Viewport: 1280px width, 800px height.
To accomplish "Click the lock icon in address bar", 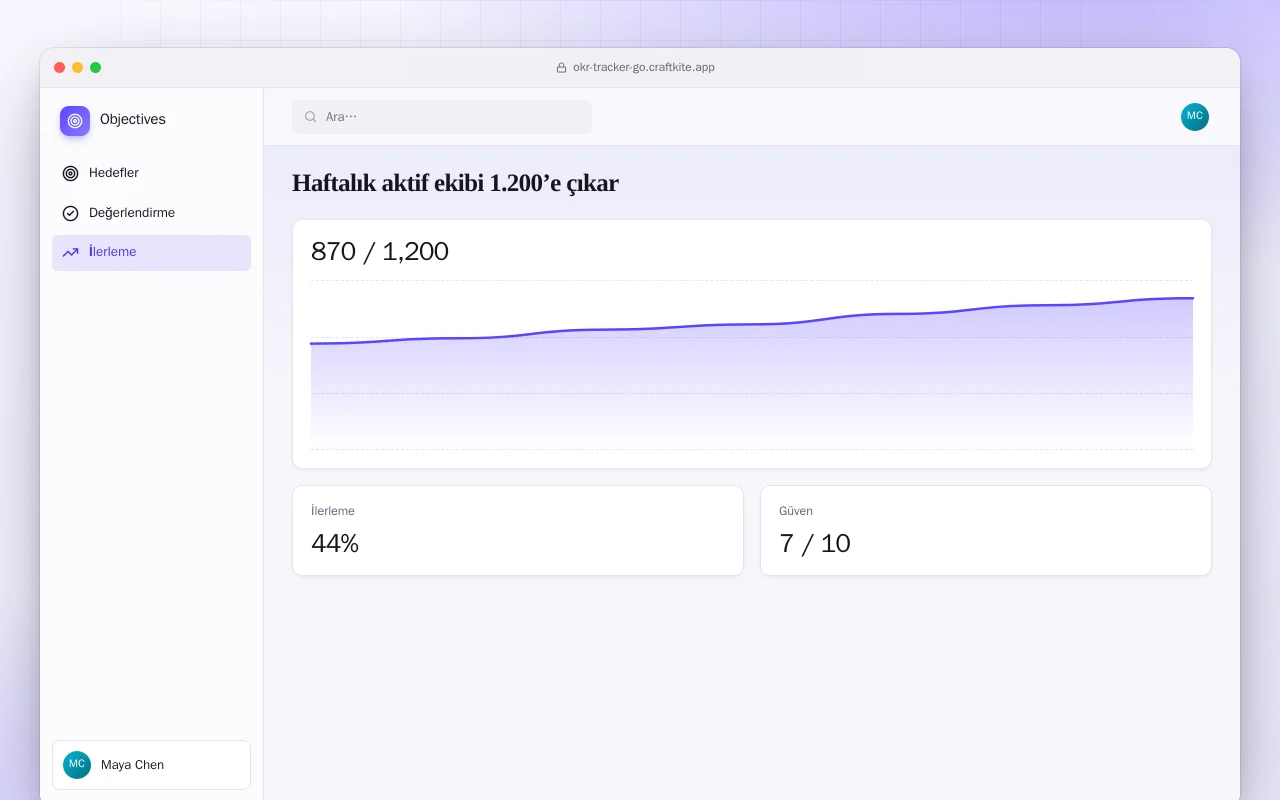I will tap(562, 68).
